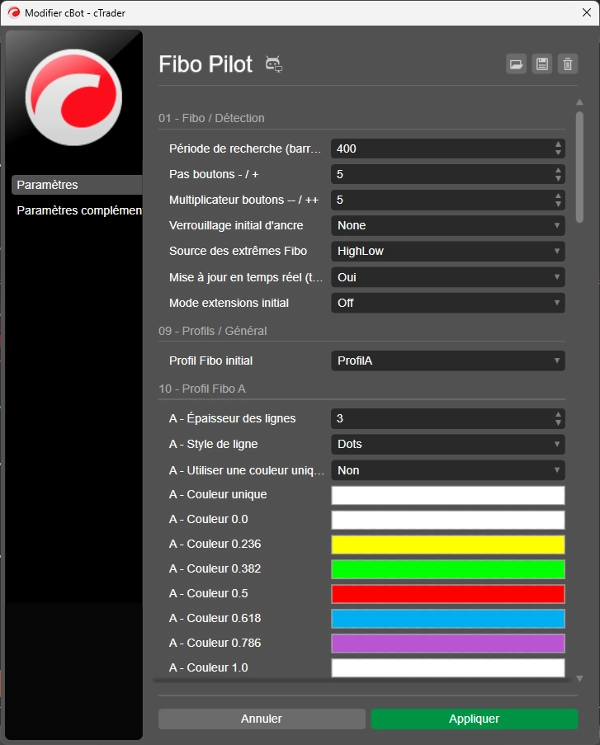Change the red A - Couleur 0.5 swatch

(448, 594)
